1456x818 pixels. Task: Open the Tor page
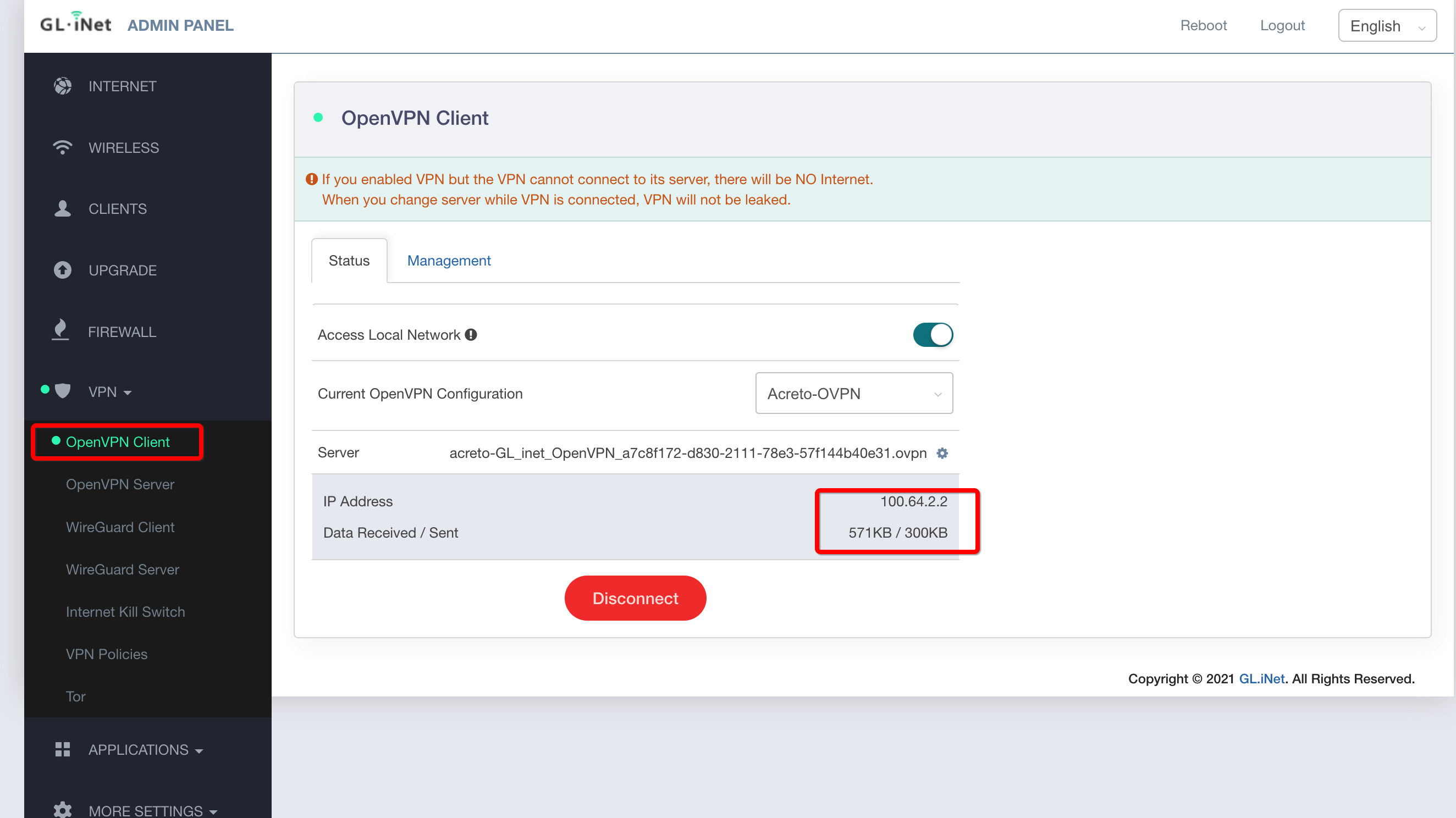[x=75, y=696]
